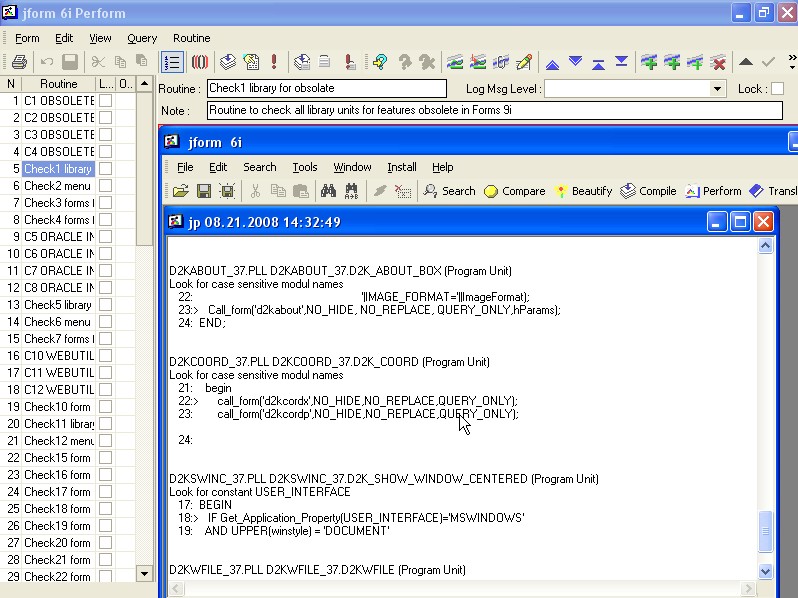Viewport: 798px width, 598px height.
Task: Click the Perform button
Action: pos(713,191)
